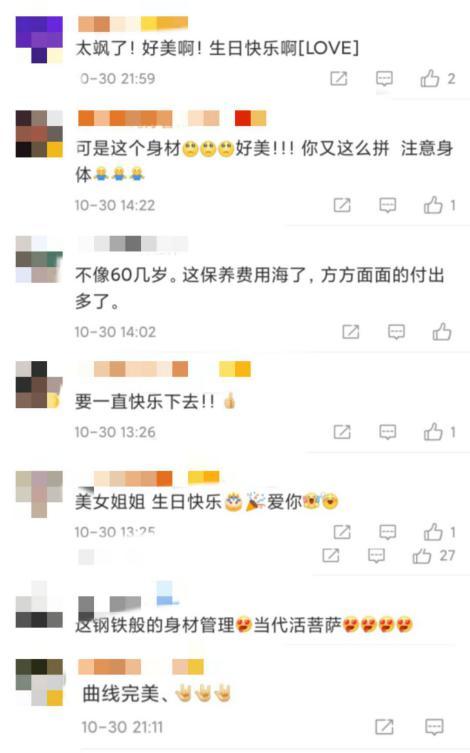Share the 曲线完美 comment

coord(384,727)
